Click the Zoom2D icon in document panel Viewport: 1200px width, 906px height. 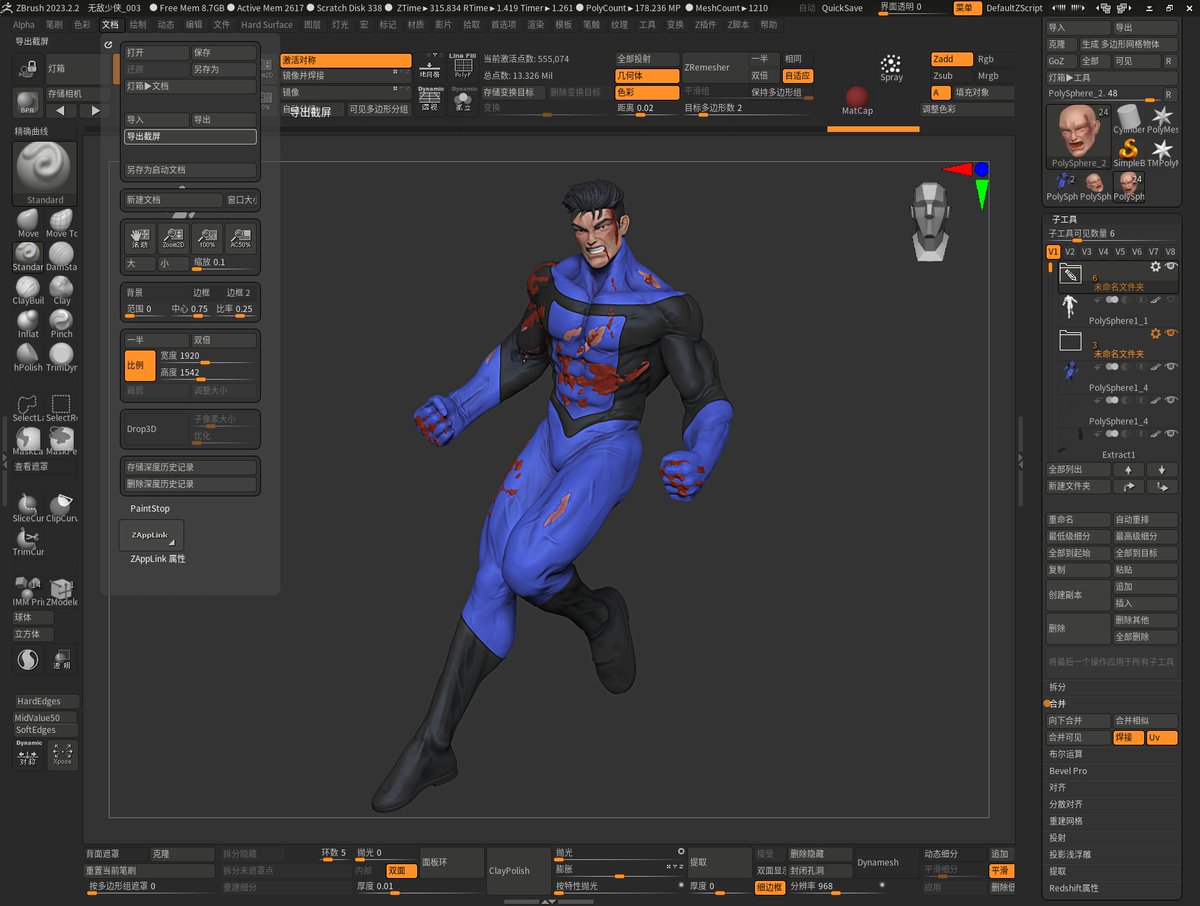coord(173,238)
